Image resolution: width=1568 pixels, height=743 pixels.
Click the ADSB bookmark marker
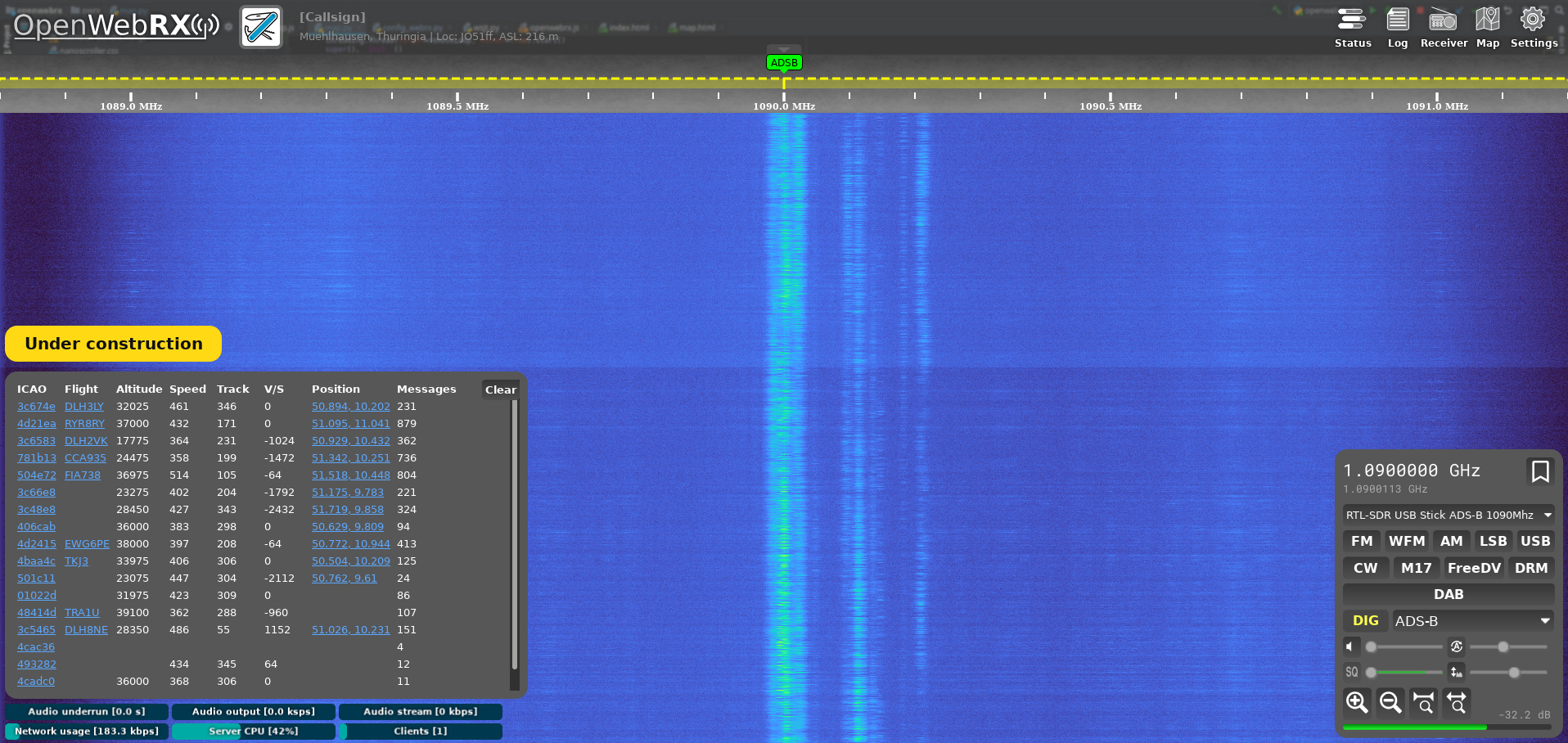coord(784,62)
